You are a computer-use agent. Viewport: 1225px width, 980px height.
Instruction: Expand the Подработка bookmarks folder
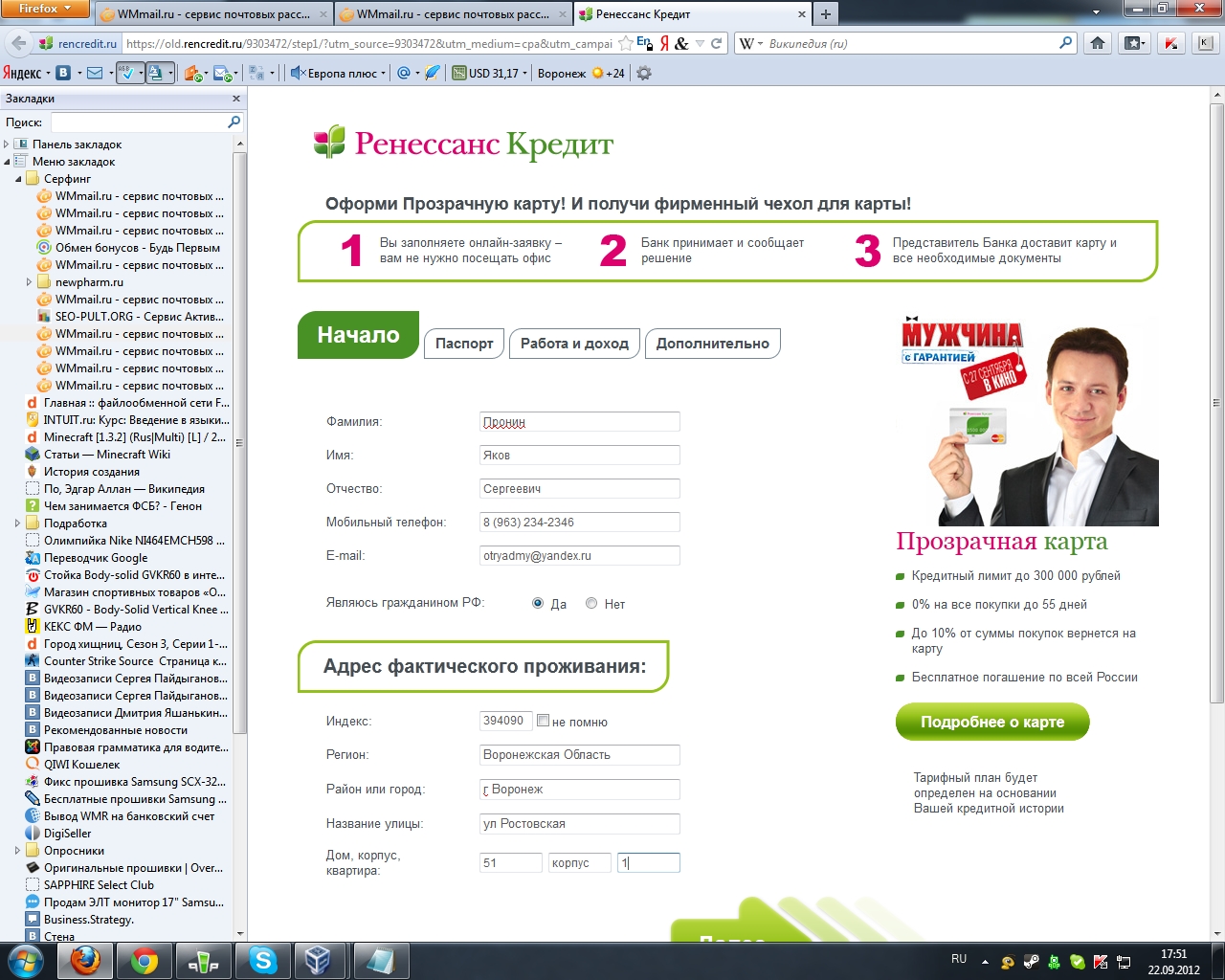[x=18, y=523]
